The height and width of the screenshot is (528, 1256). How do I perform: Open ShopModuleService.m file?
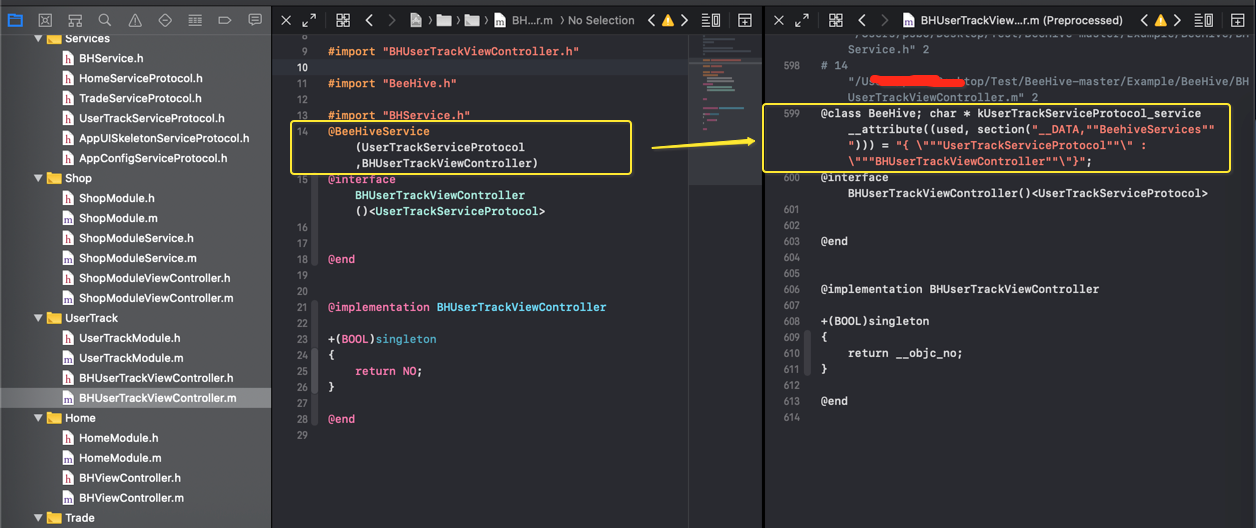coord(138,258)
